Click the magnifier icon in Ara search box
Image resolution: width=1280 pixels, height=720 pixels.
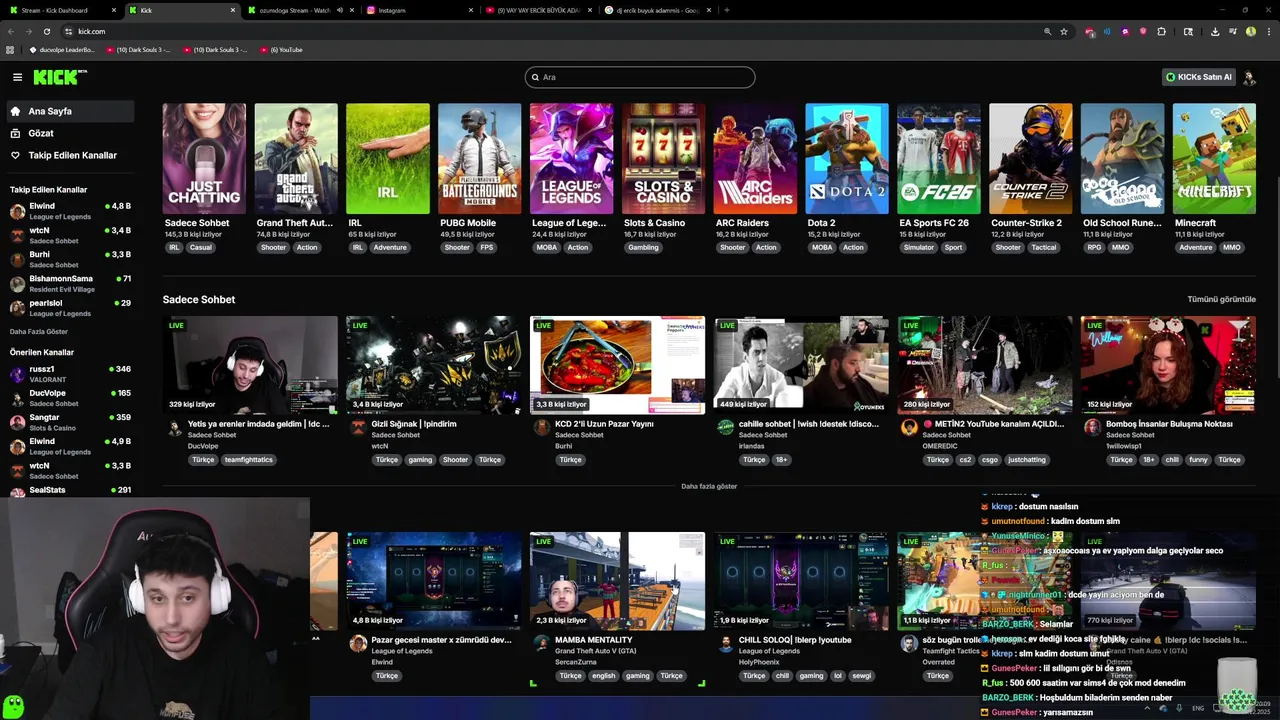pos(536,77)
